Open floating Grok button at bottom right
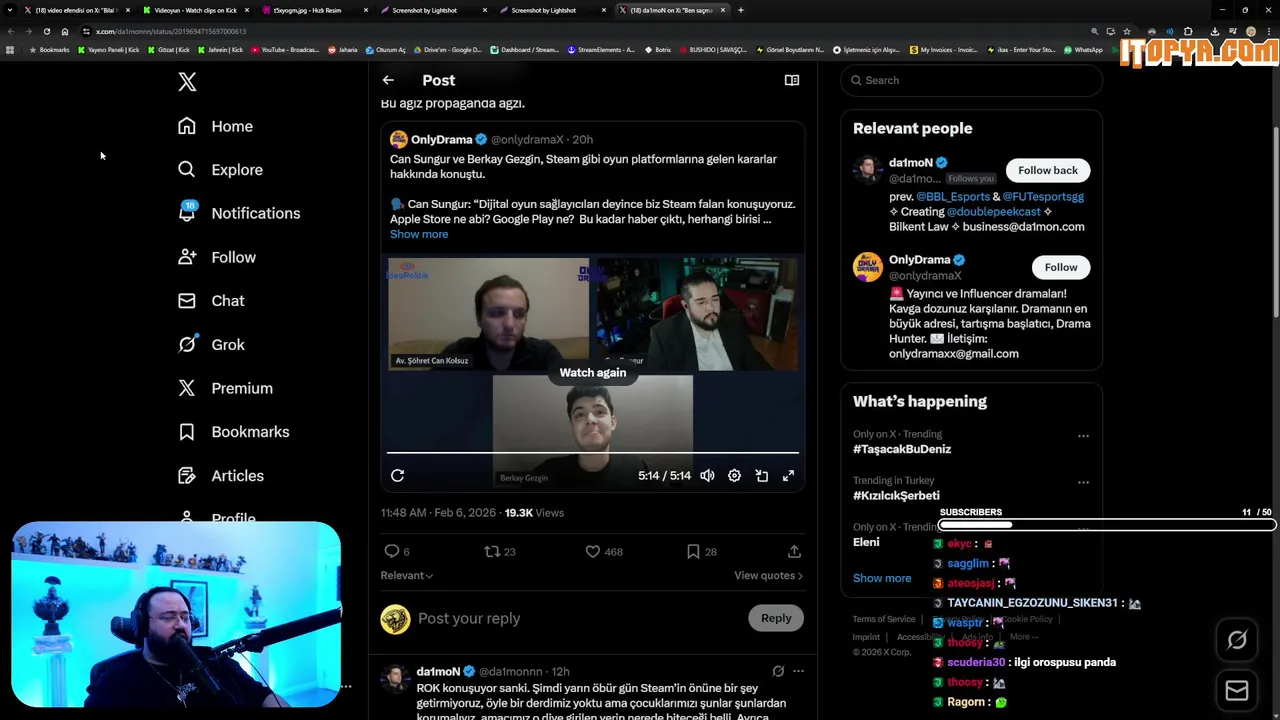This screenshot has height=720, width=1280. [x=1237, y=640]
